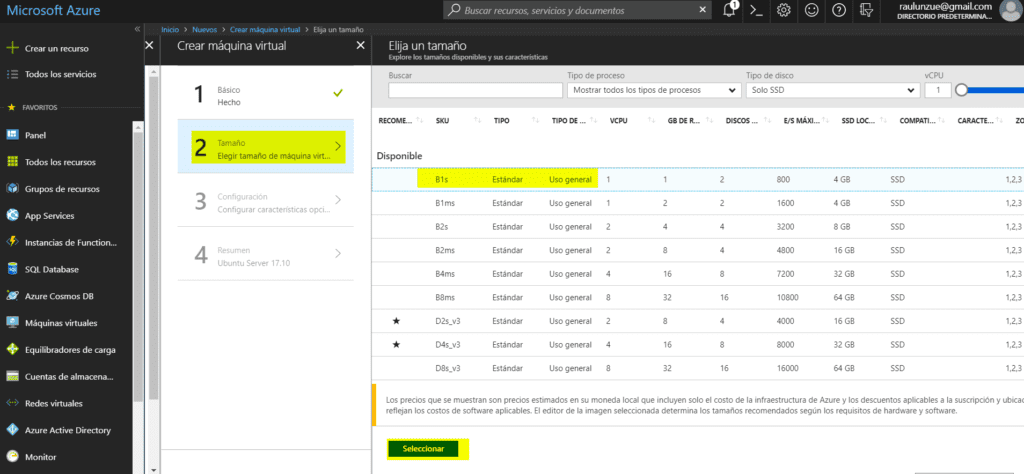Image resolution: width=1024 pixels, height=474 pixels.
Task: Click the Redes virtuales icon
Action: point(12,403)
